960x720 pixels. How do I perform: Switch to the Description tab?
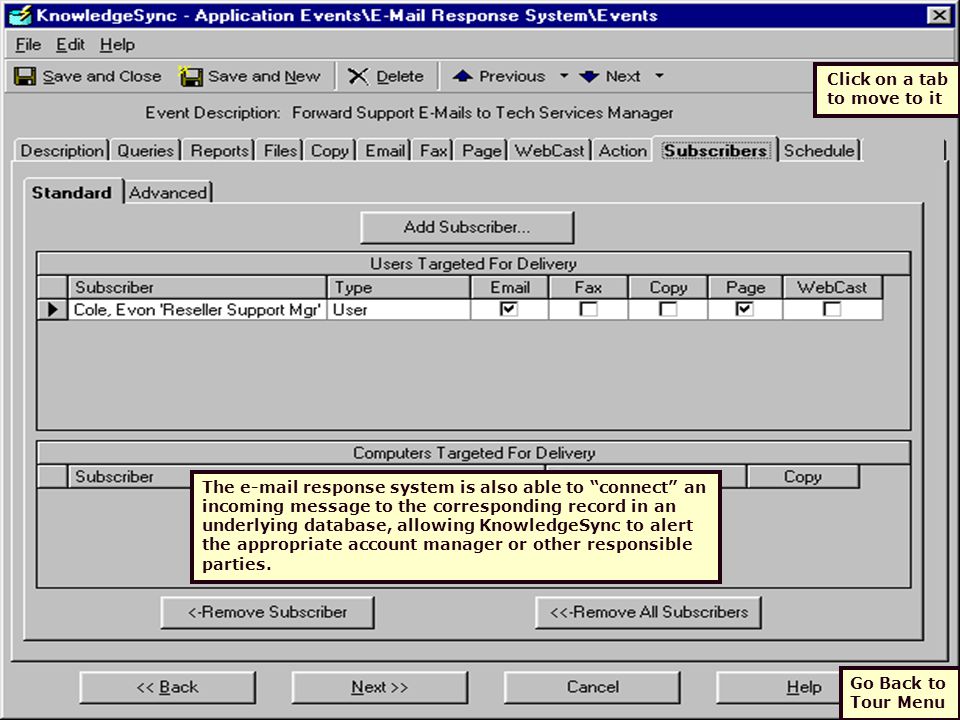[x=62, y=151]
